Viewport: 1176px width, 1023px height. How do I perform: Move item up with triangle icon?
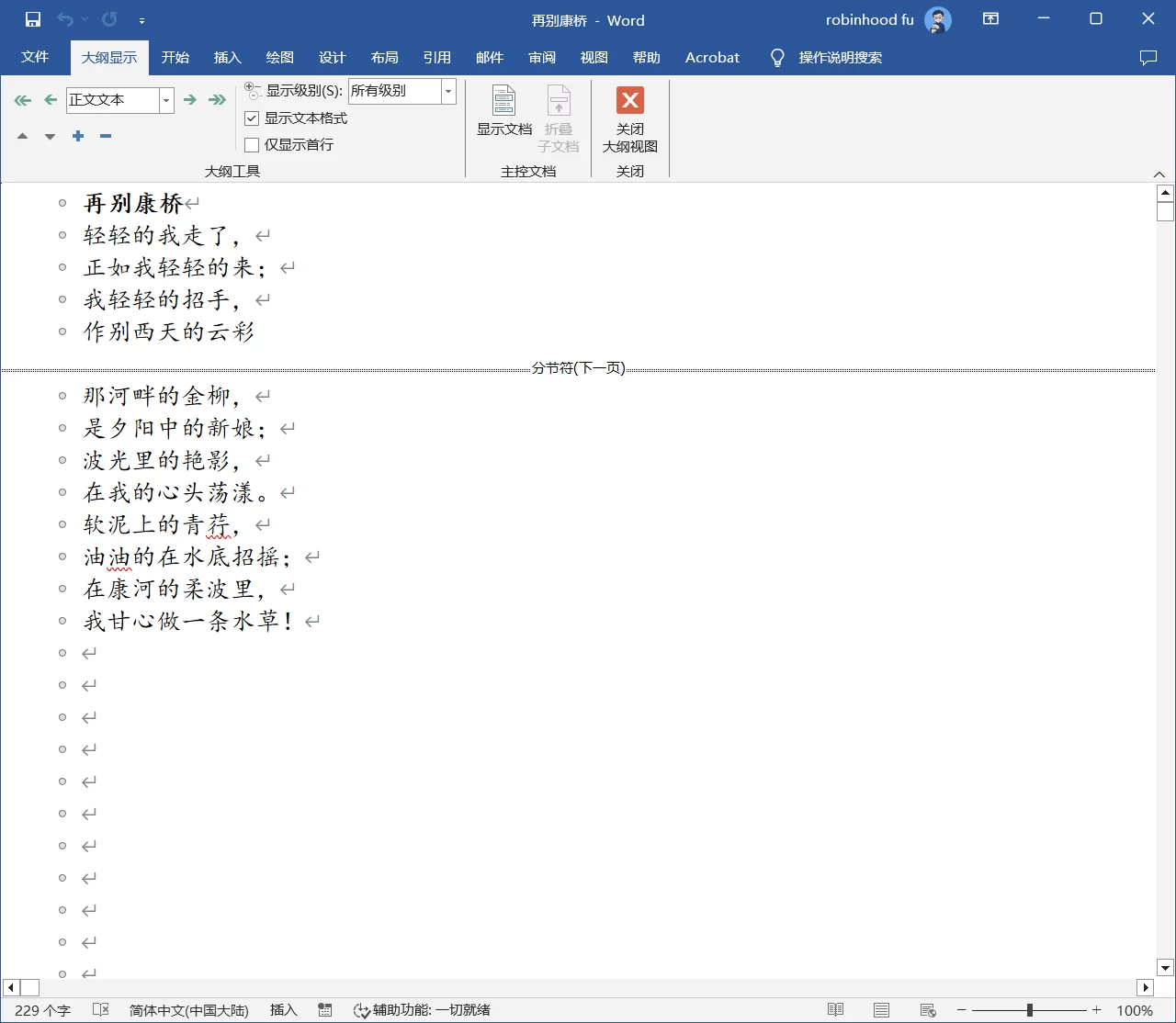[x=23, y=136]
